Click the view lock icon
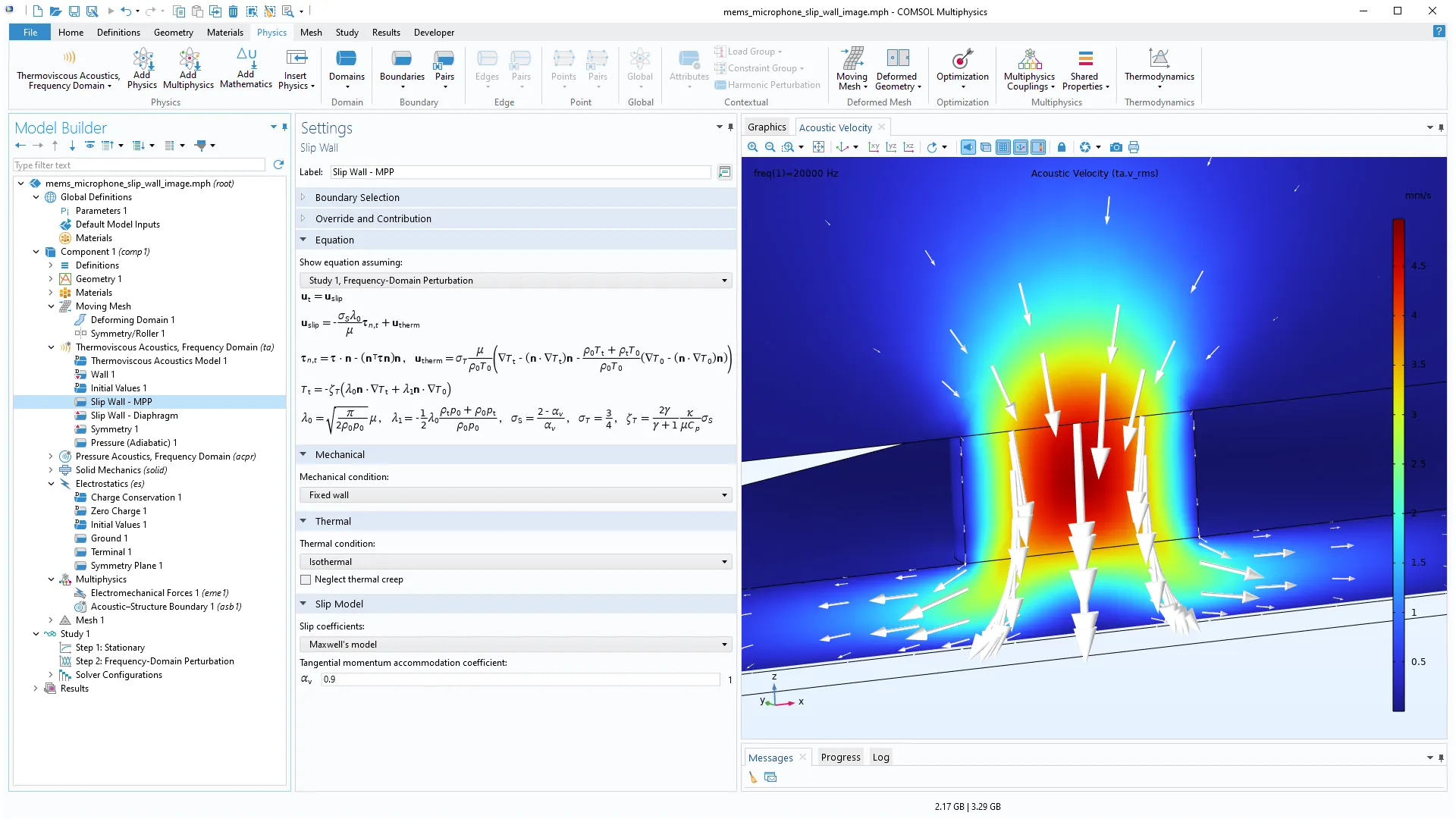 [1062, 147]
